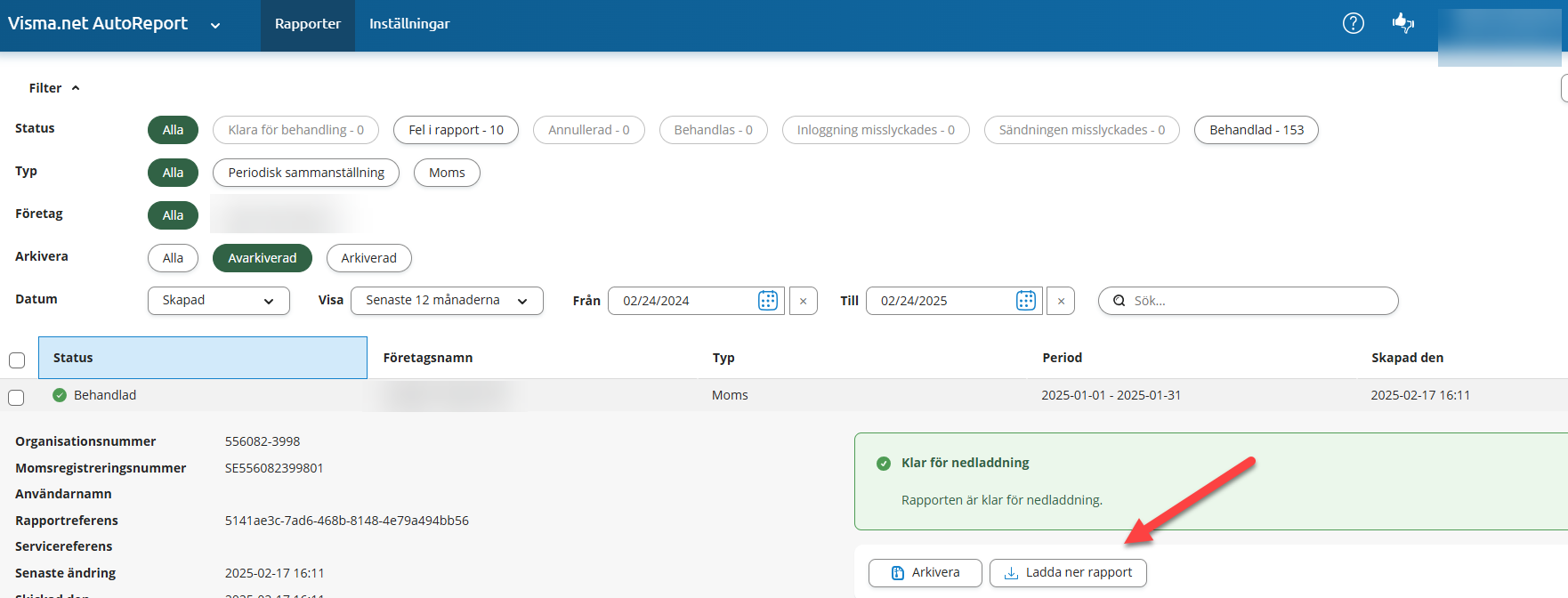The image size is (1568, 598).
Task: Click the Ladda ner rapport button
Action: point(1068,572)
